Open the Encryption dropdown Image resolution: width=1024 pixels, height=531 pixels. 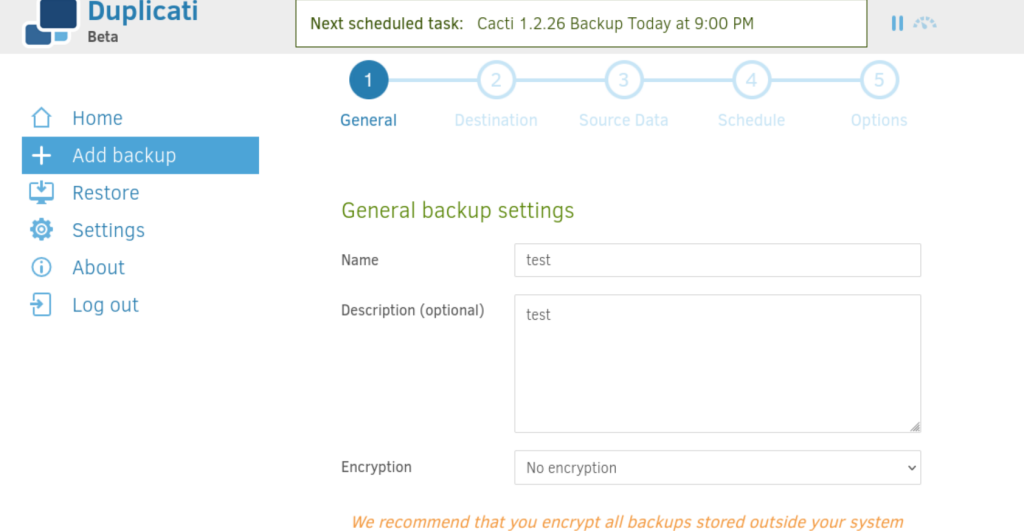717,468
